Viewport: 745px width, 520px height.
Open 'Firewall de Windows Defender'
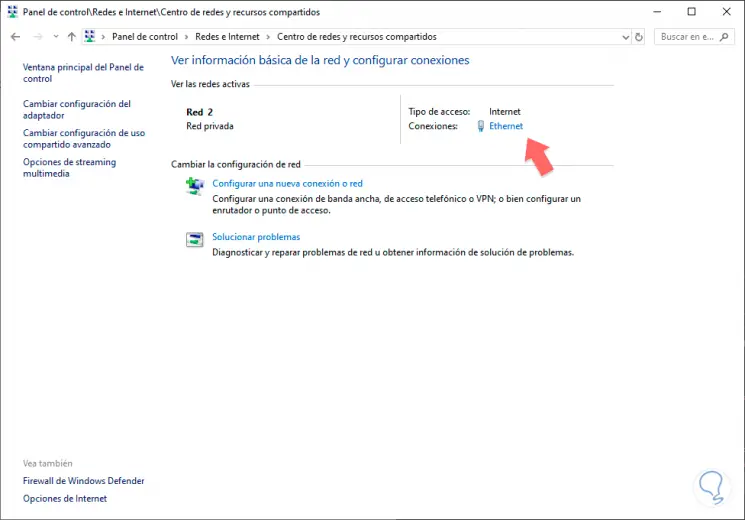click(x=84, y=481)
